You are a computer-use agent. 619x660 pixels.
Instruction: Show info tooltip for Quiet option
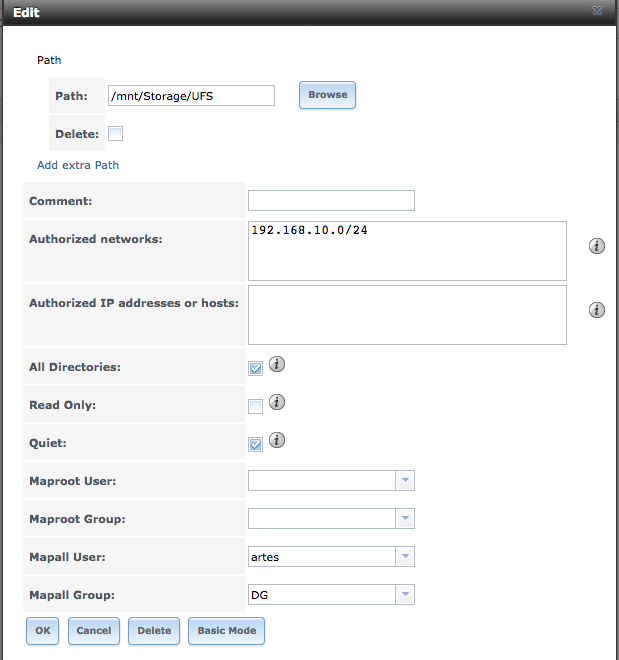(276, 440)
